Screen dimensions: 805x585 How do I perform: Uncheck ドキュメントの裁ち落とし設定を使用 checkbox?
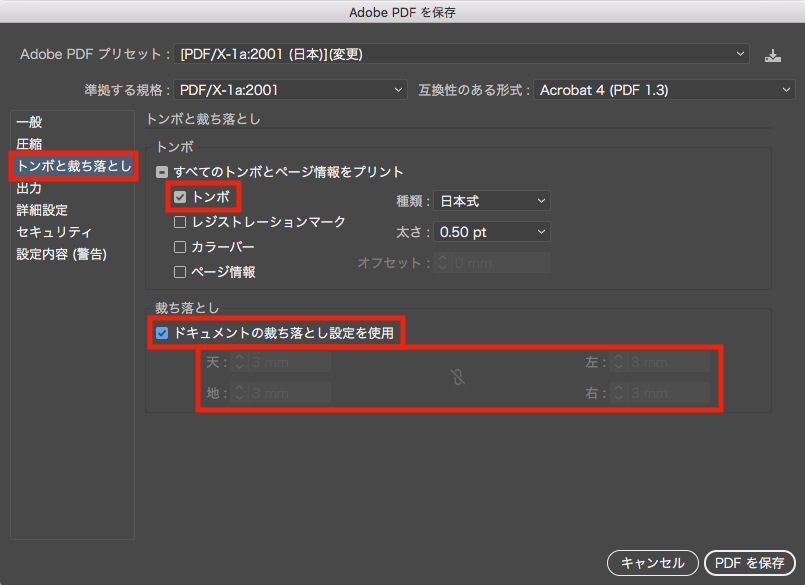point(162,333)
